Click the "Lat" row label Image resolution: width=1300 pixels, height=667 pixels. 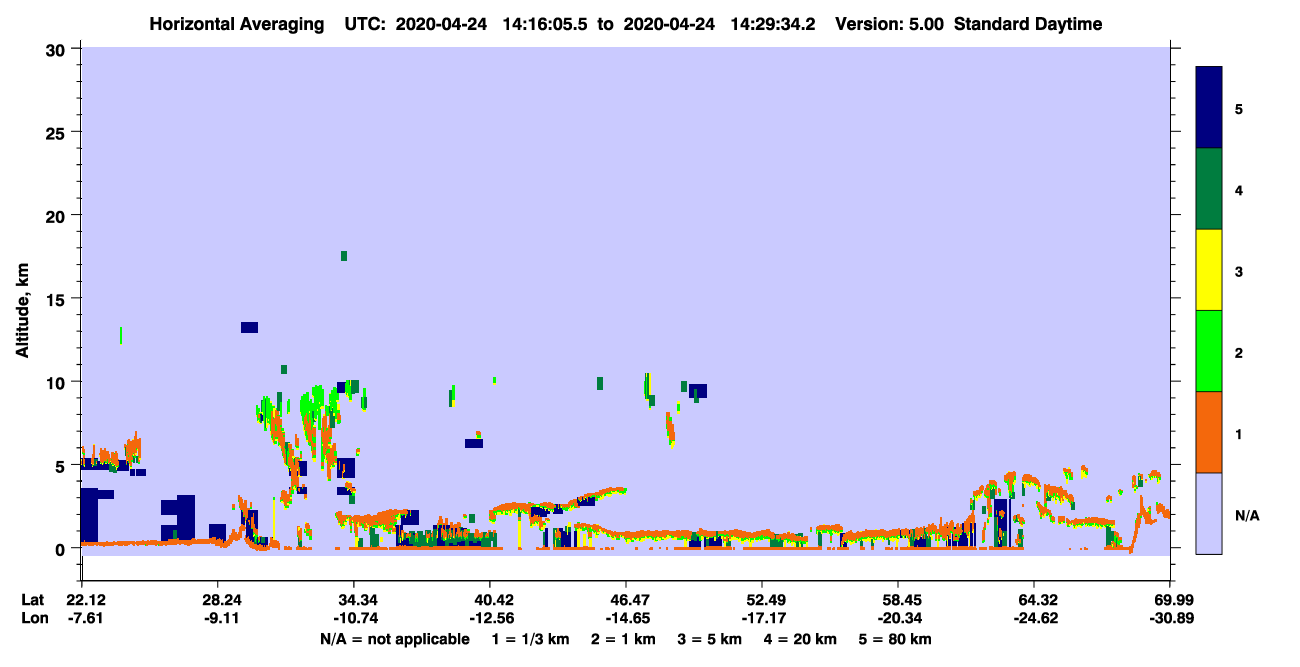(31, 600)
